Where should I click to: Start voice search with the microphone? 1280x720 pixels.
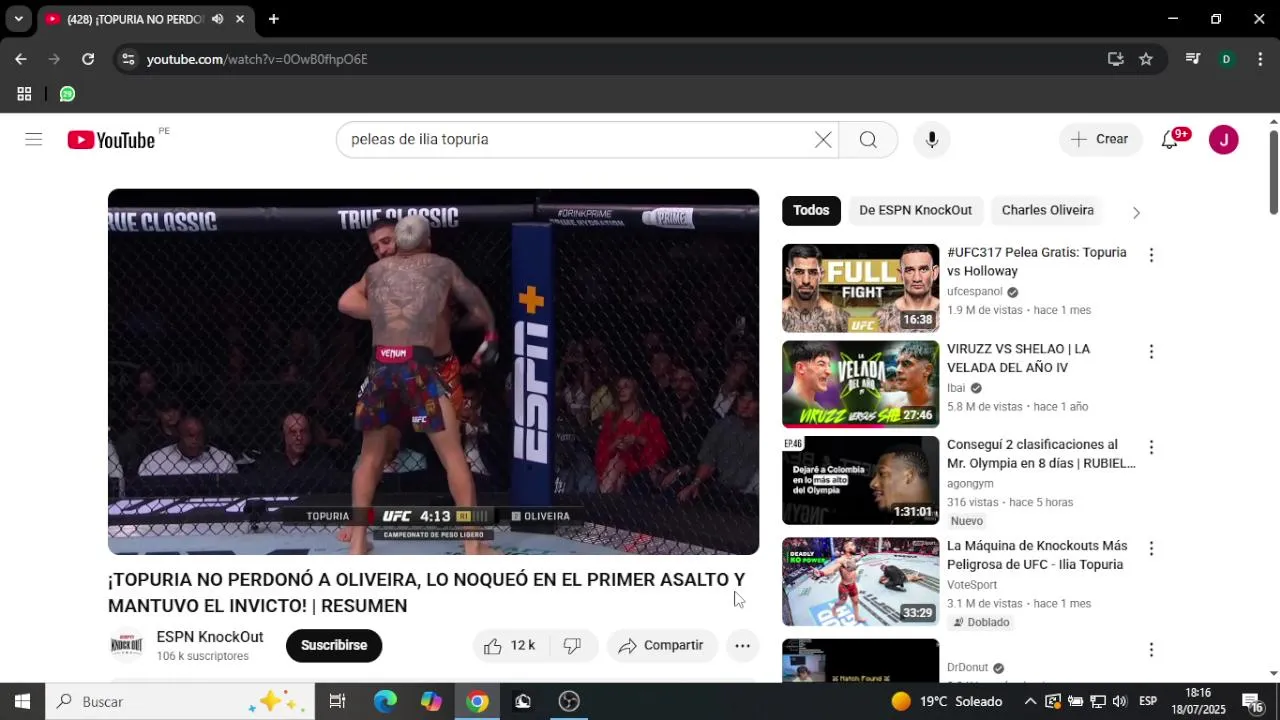[932, 140]
